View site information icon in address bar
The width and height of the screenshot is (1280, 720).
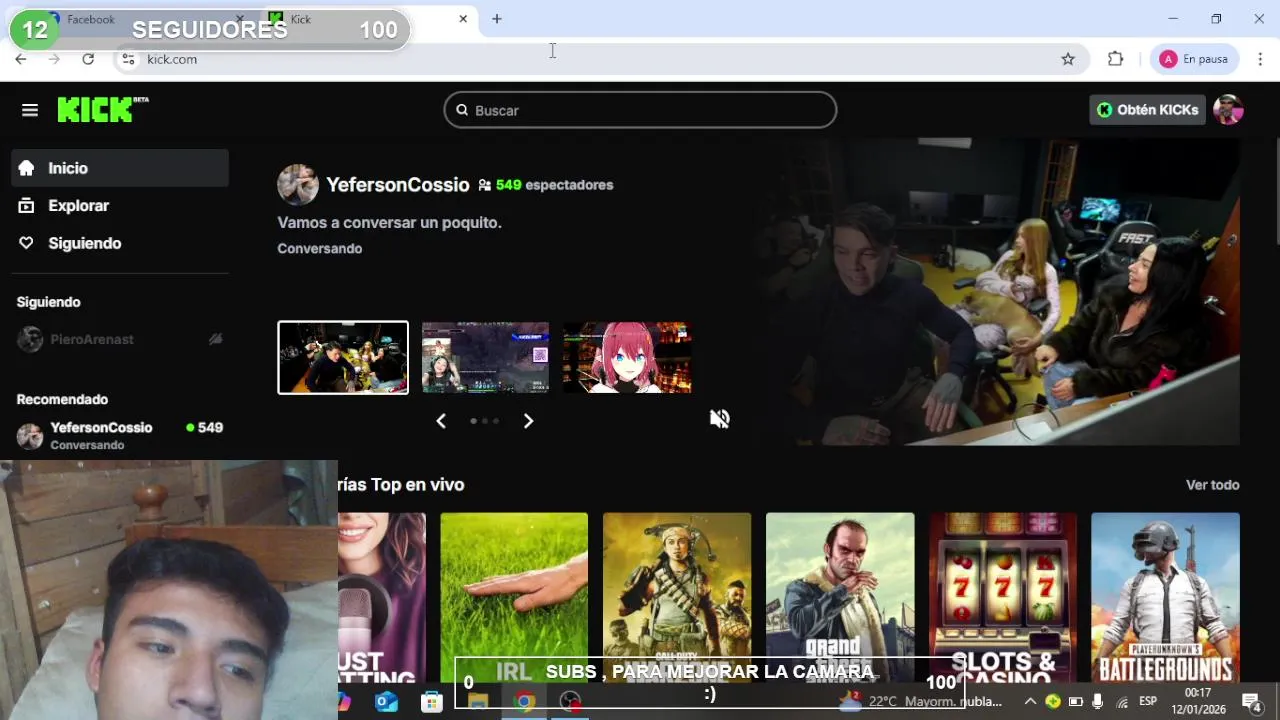tap(128, 59)
